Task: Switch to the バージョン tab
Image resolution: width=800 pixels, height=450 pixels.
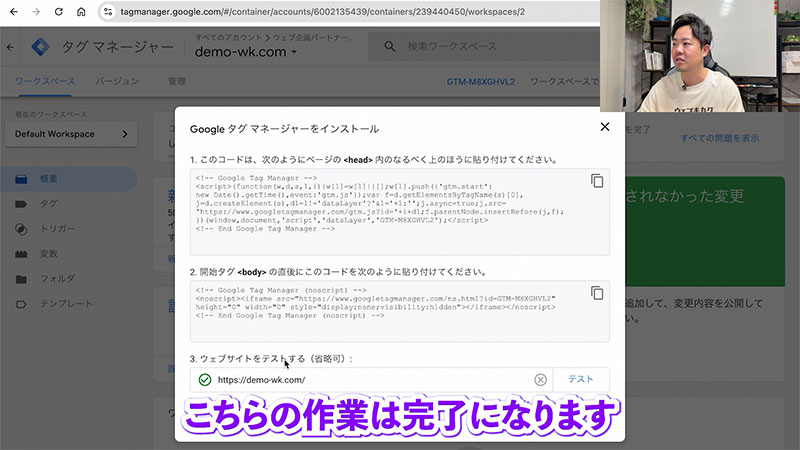Action: 117,81
